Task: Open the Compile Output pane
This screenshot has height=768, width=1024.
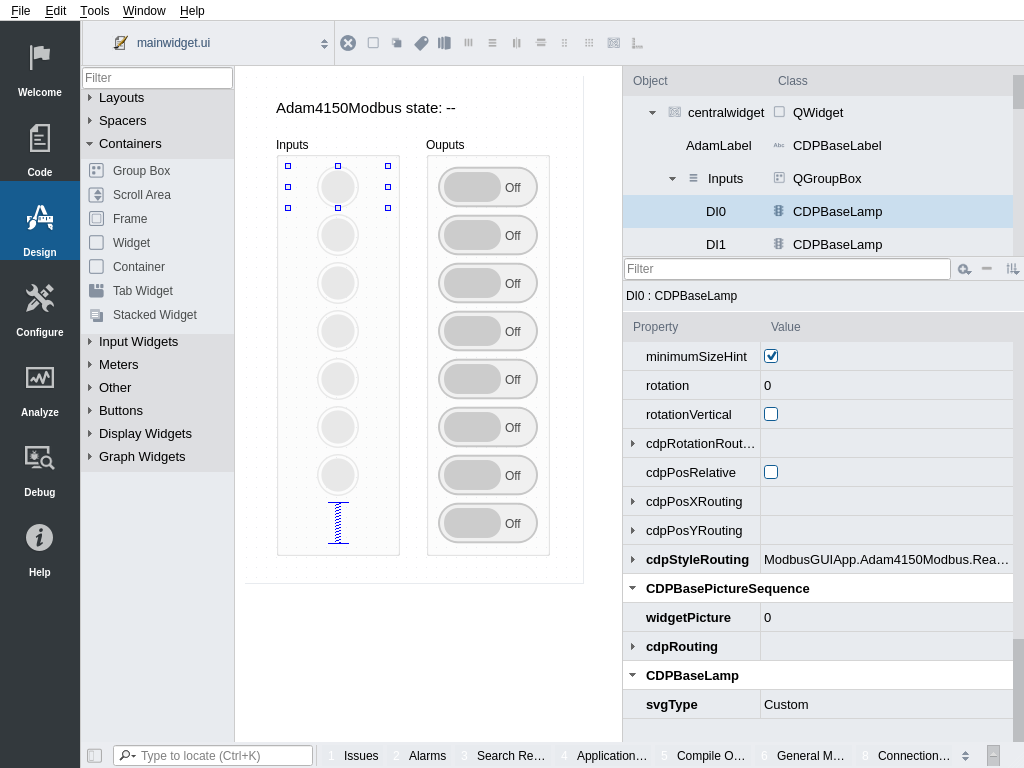Action: pyautogui.click(x=703, y=756)
